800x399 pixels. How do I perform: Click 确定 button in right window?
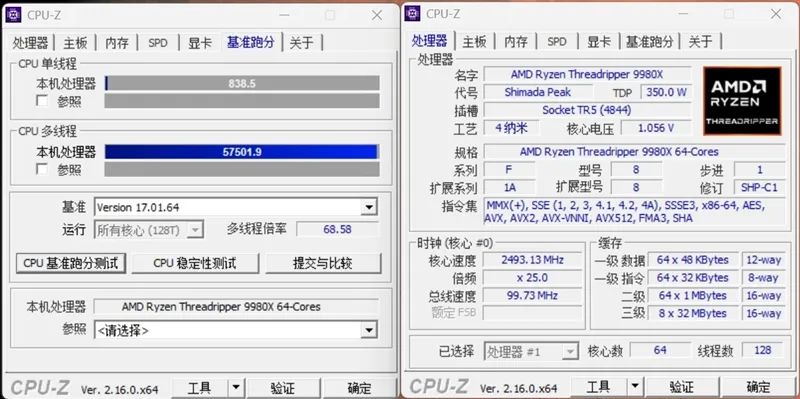[758, 386]
